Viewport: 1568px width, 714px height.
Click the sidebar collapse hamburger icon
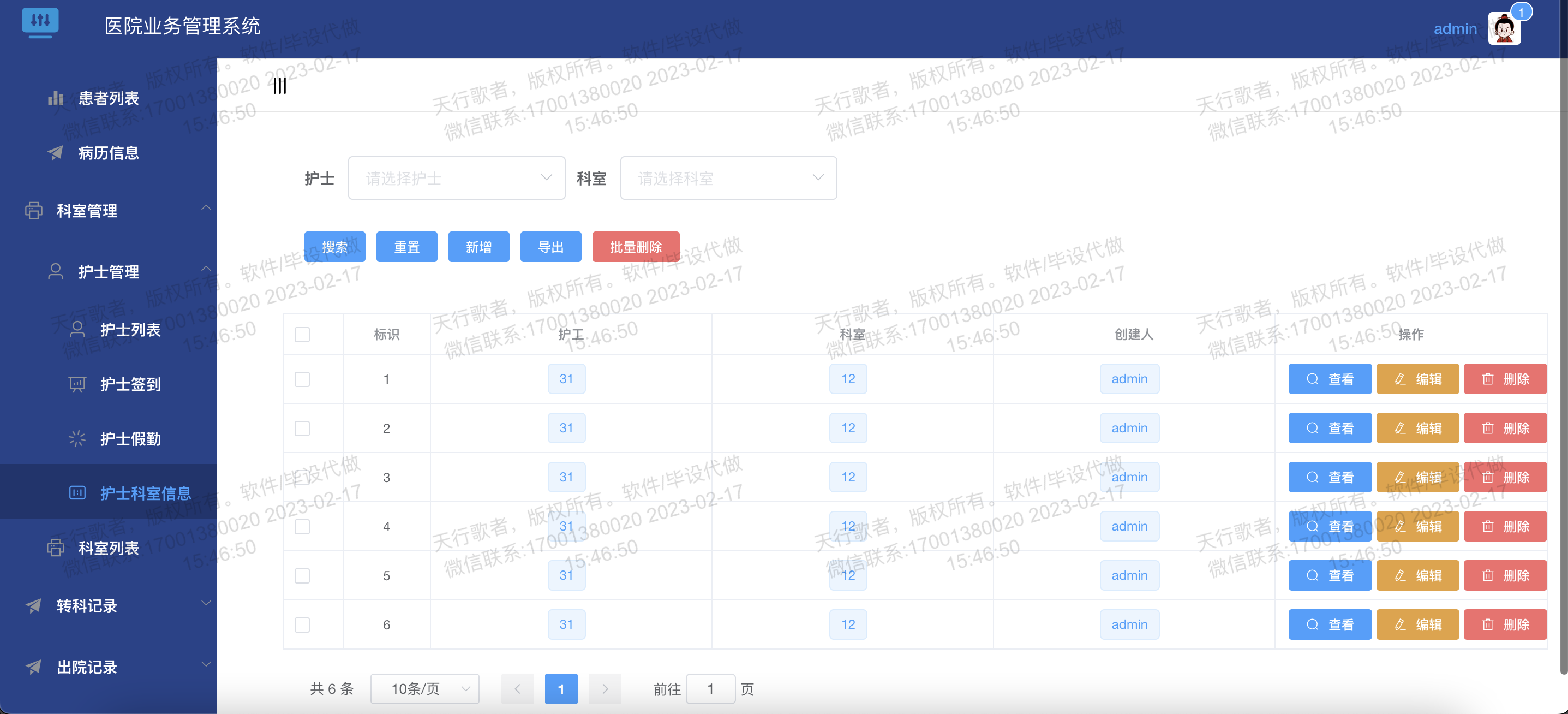pyautogui.click(x=279, y=86)
